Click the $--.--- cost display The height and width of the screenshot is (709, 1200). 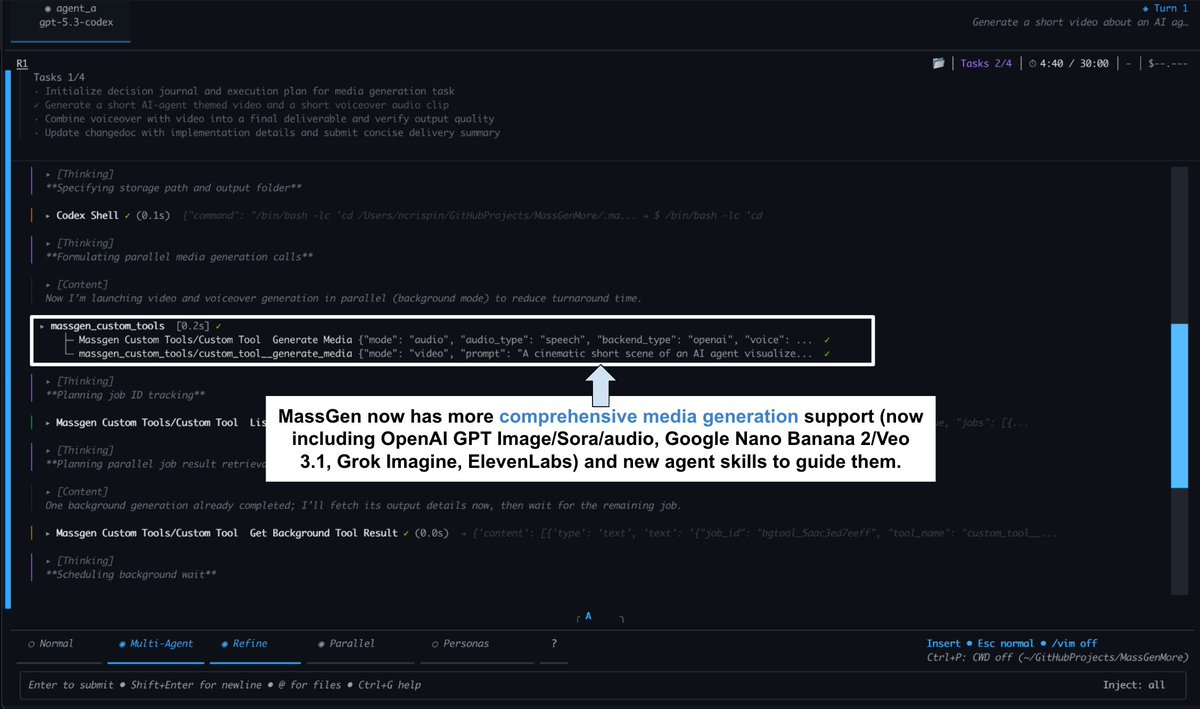click(1168, 63)
